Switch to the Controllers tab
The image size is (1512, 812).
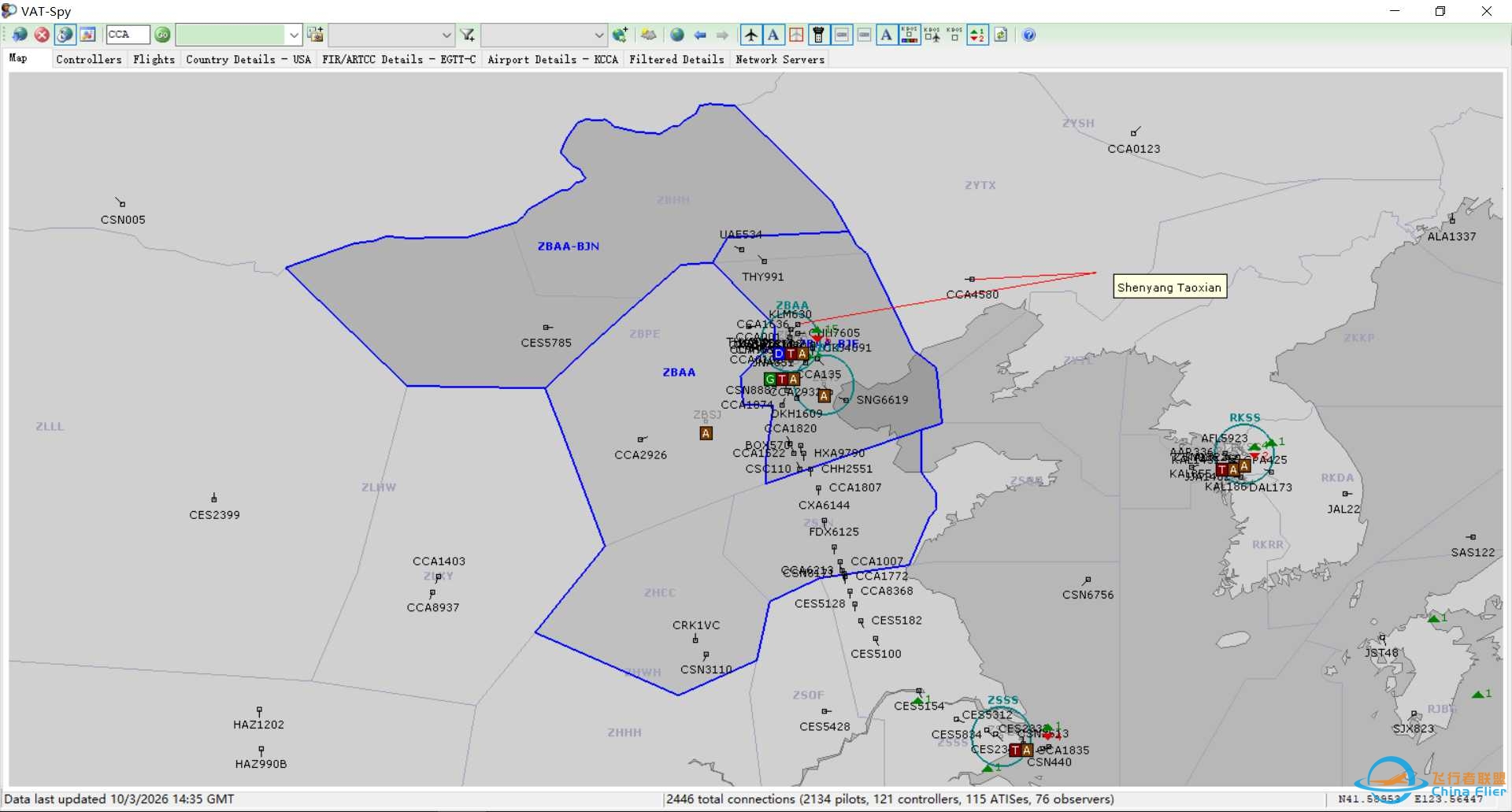[x=89, y=59]
